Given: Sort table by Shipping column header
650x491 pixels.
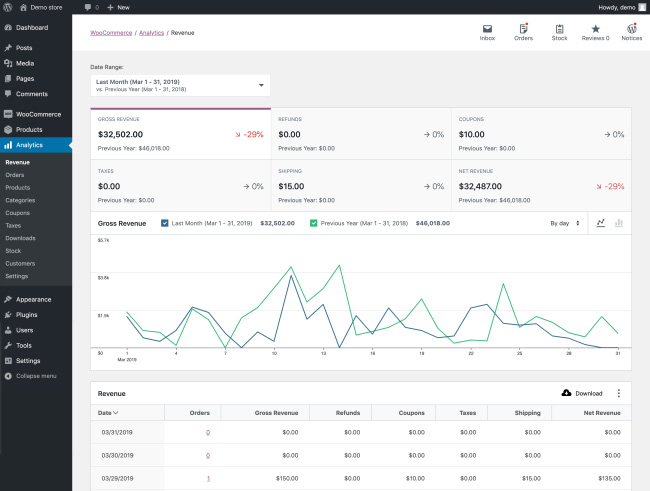Looking at the screenshot, I should coord(527,413).
